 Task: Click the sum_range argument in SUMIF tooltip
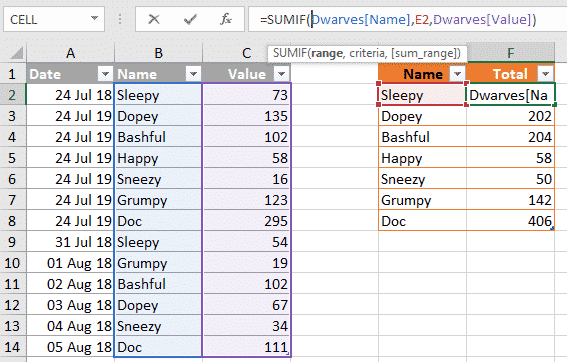tap(424, 54)
